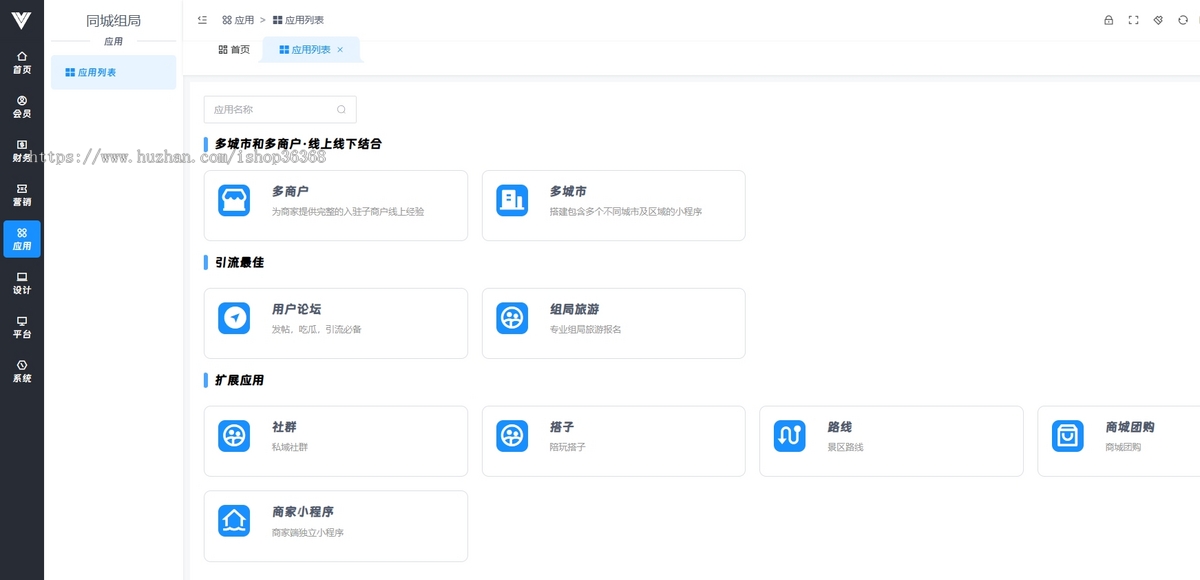The image size is (1200, 580).
Task: Click description 景区路线
Action: point(845,447)
